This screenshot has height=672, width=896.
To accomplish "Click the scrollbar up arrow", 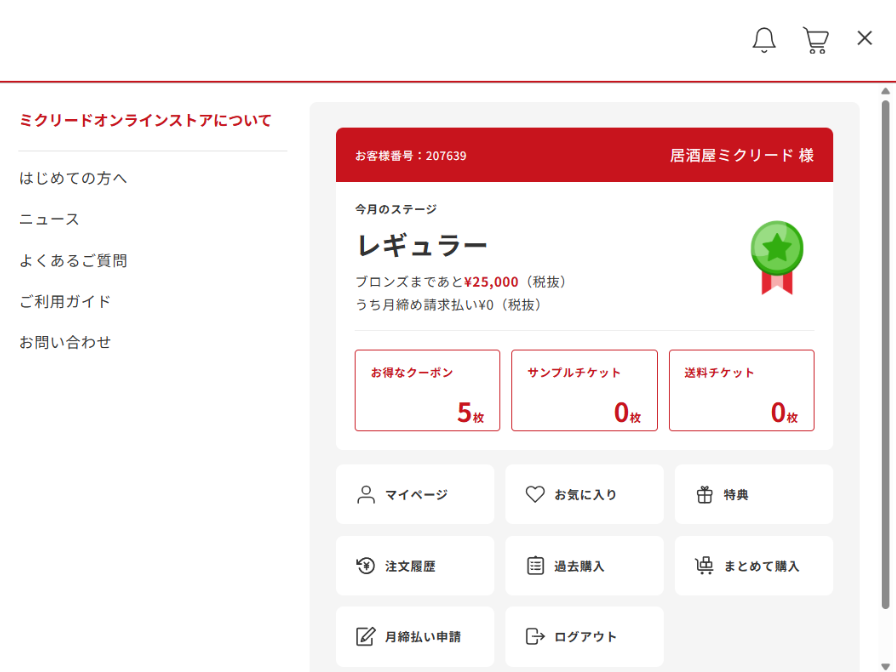I will [x=885, y=91].
